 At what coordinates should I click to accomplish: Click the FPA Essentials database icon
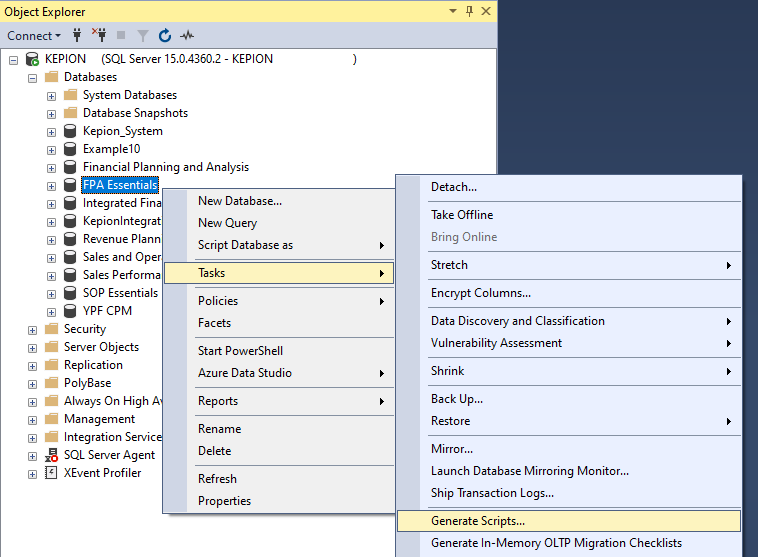pos(70,185)
